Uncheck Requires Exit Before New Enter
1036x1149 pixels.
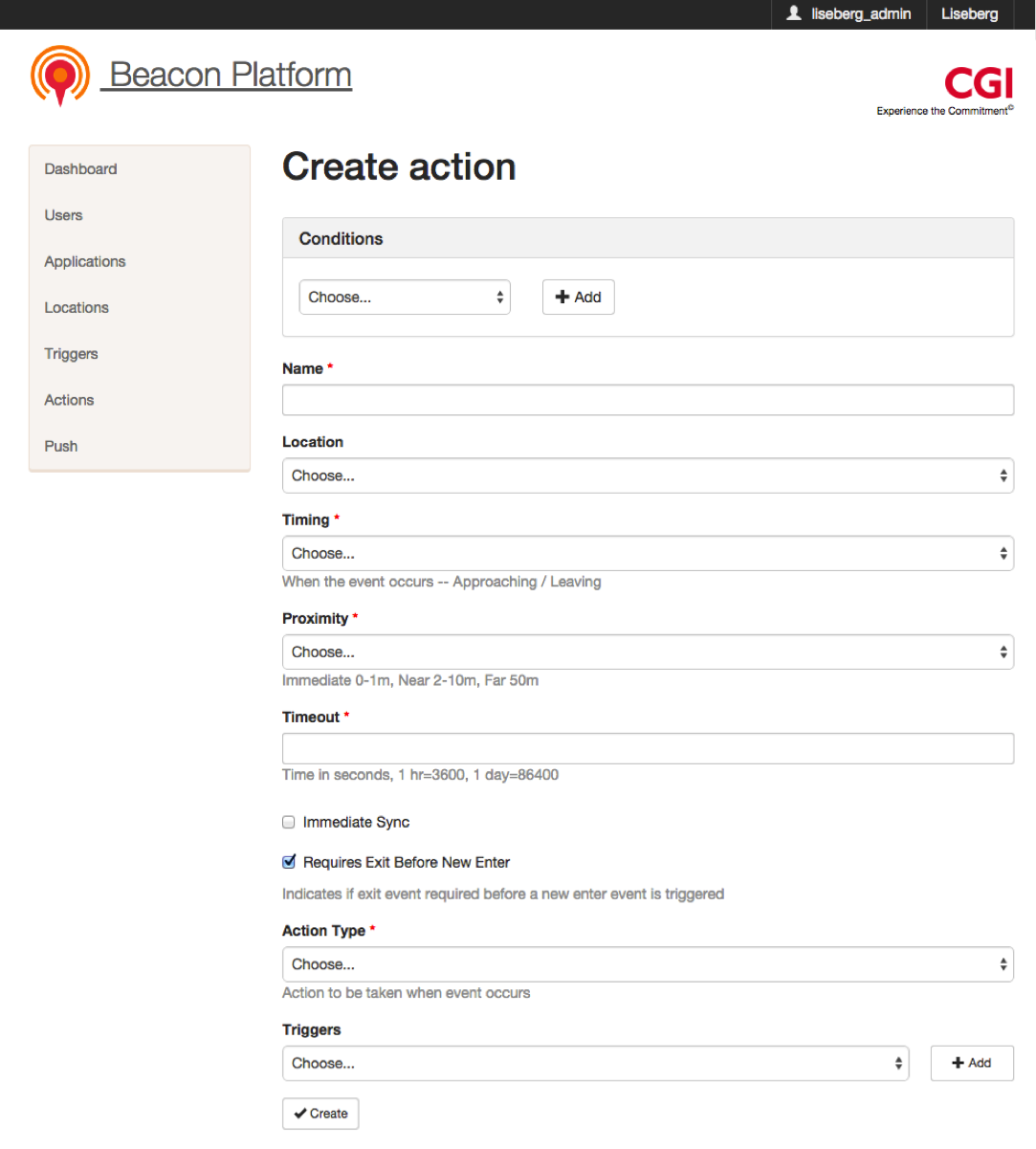[x=289, y=862]
